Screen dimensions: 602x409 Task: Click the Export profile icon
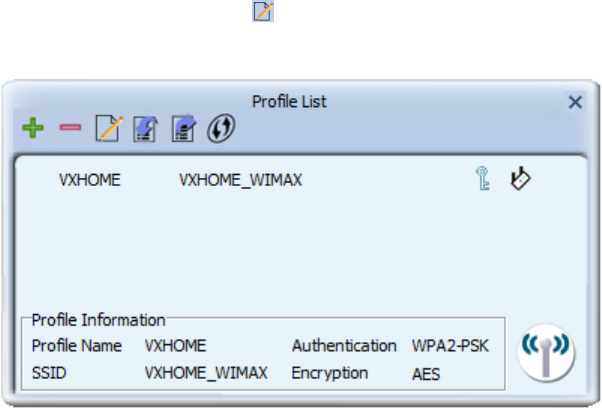(184, 128)
